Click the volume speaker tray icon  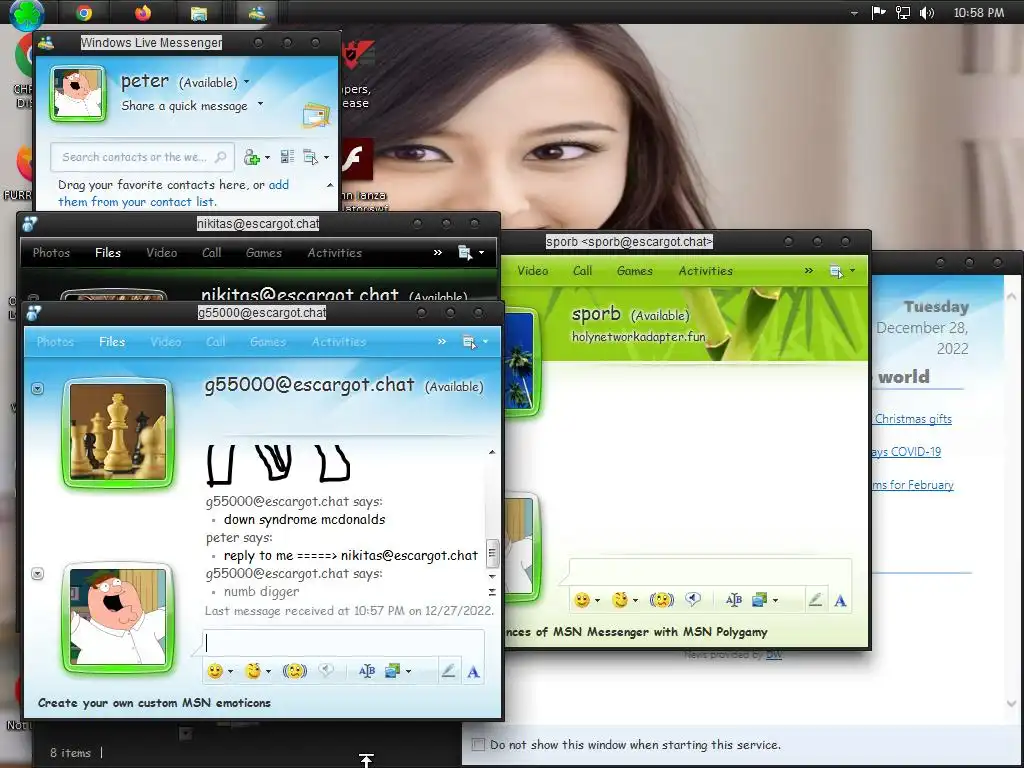point(927,12)
